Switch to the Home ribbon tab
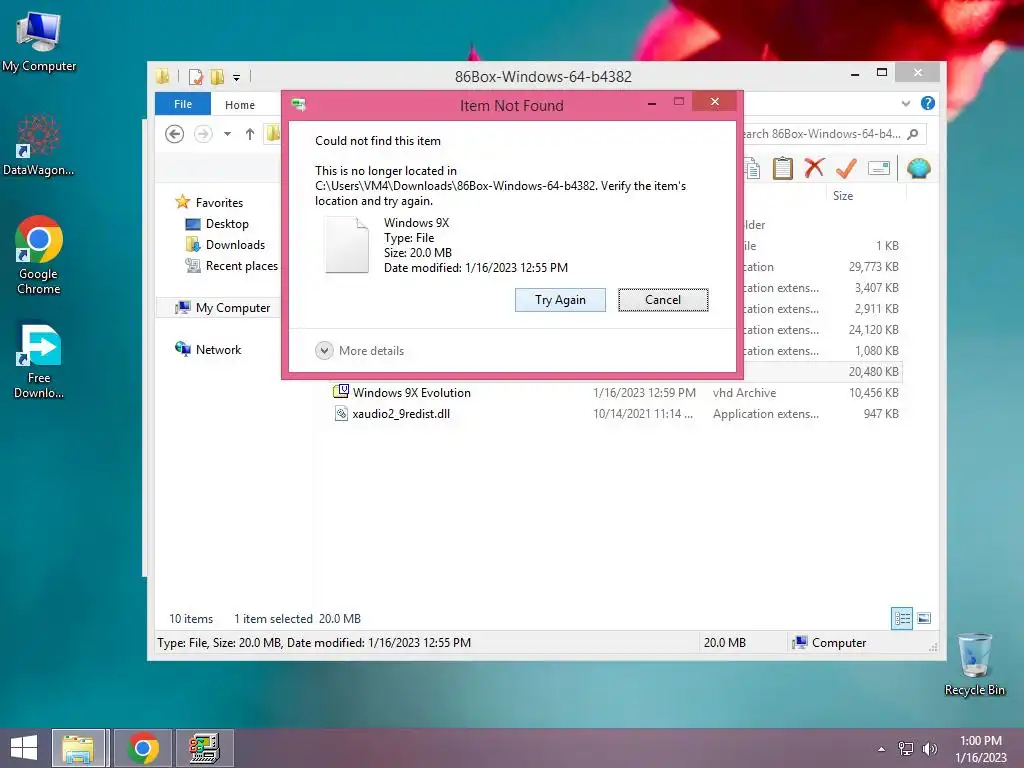Image resolution: width=1024 pixels, height=768 pixels. coord(240,104)
